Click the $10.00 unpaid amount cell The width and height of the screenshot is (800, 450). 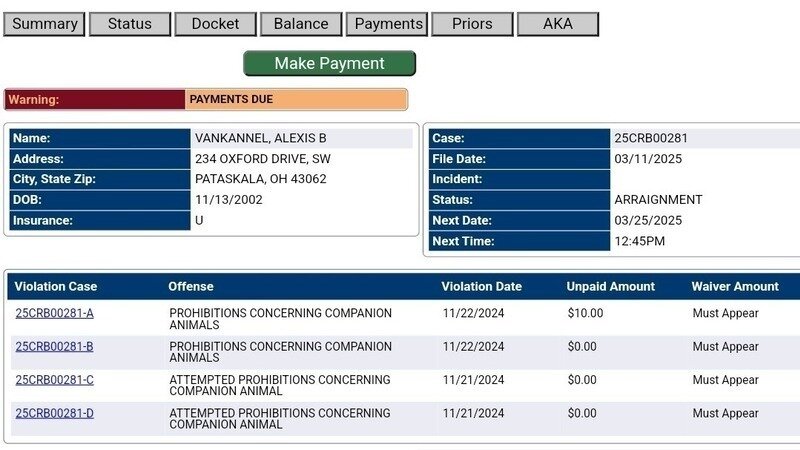[x=585, y=313]
